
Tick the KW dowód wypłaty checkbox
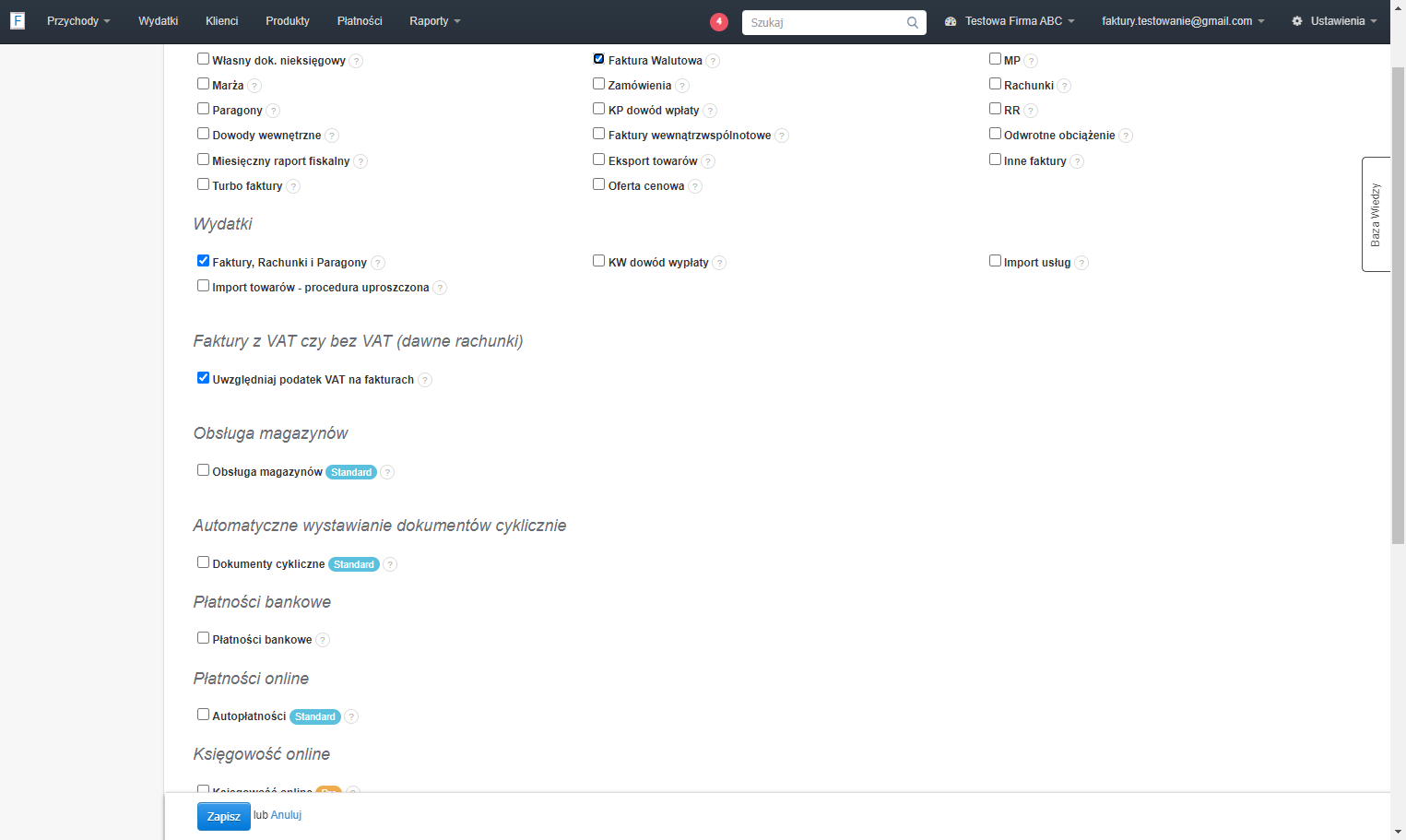598,261
